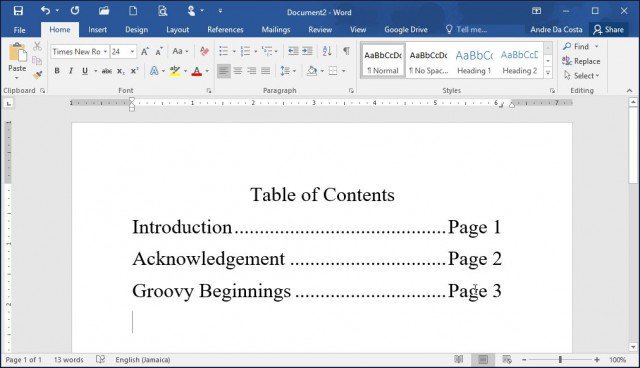Apply the yellow text highlight color
This screenshot has width=640, height=368.
175,71
